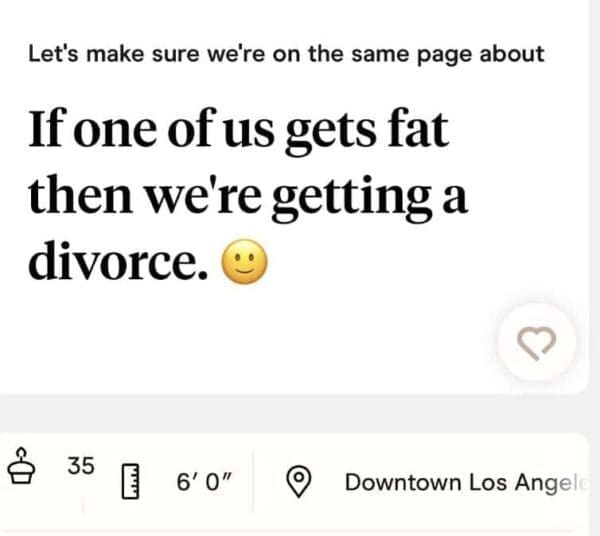Tap the gray gap below the prompt card

300,412
